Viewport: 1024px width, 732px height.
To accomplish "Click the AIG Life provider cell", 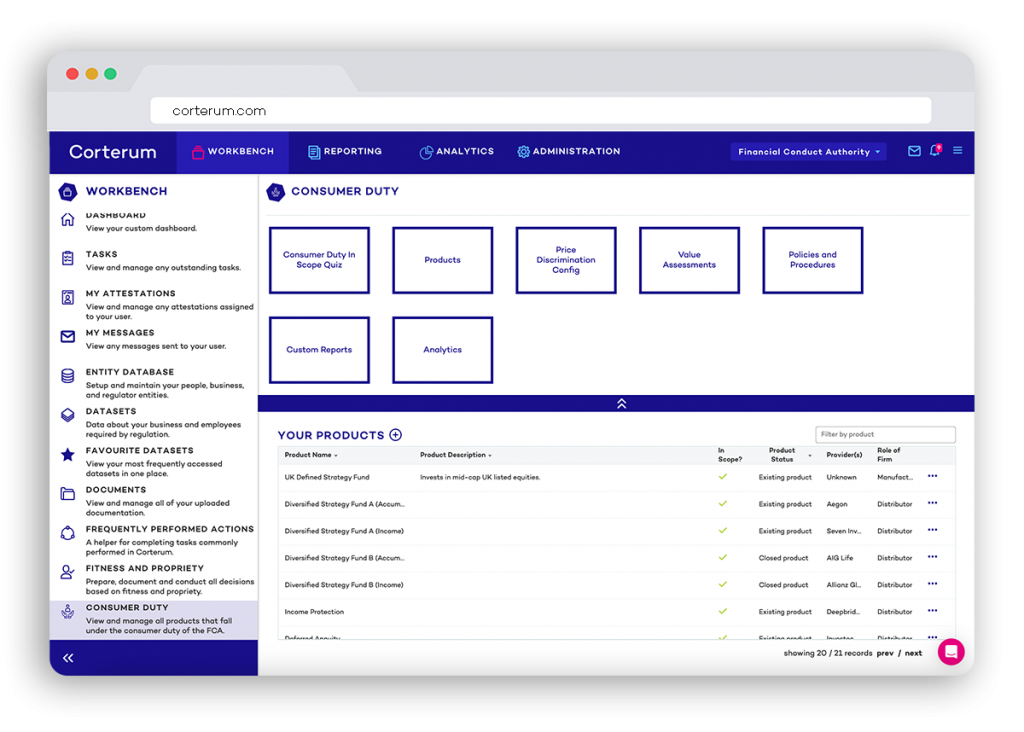I will pos(840,558).
